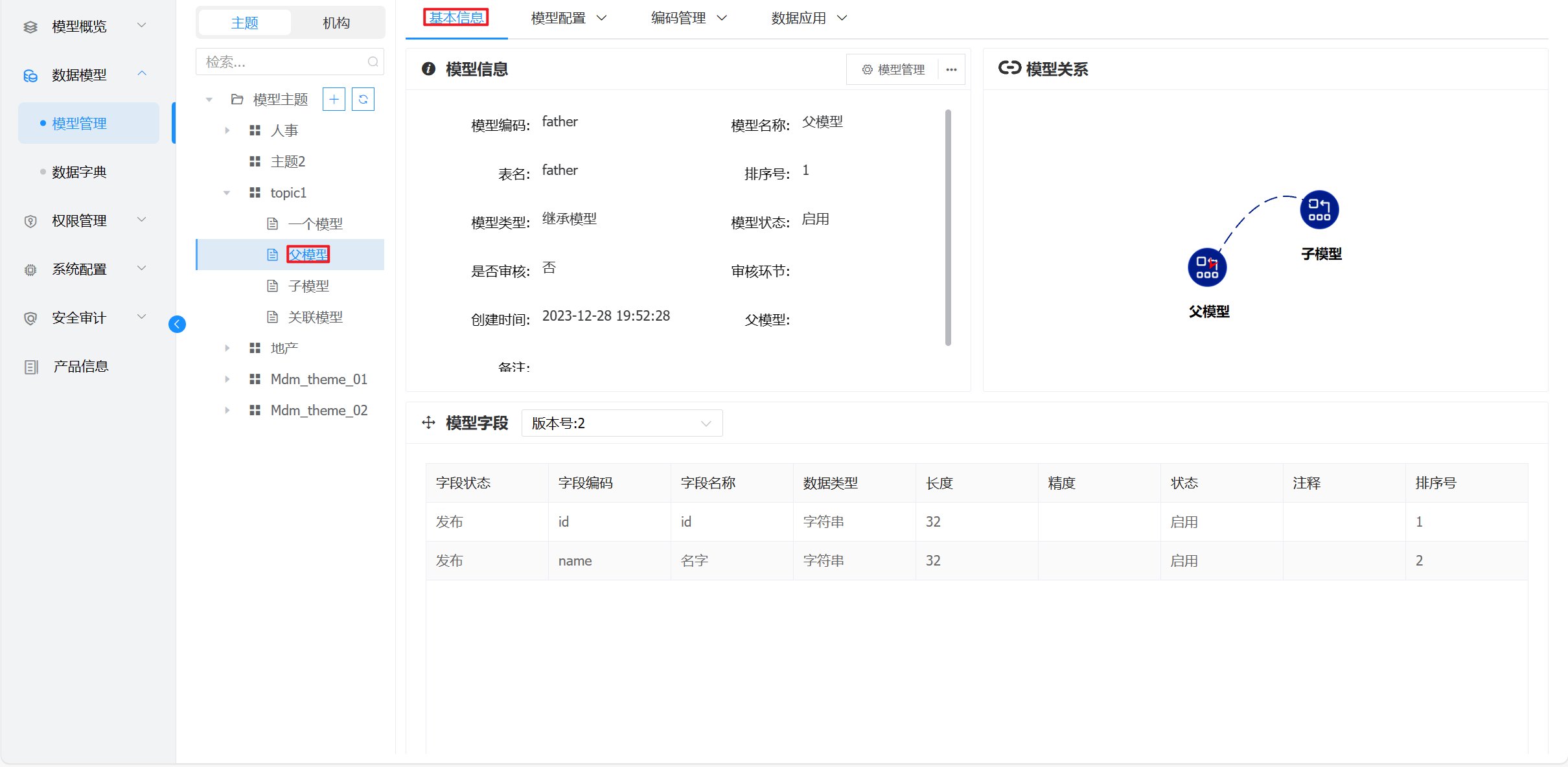Expand the 人事 tree node
Screen dimensions: 1568x767
click(x=227, y=130)
